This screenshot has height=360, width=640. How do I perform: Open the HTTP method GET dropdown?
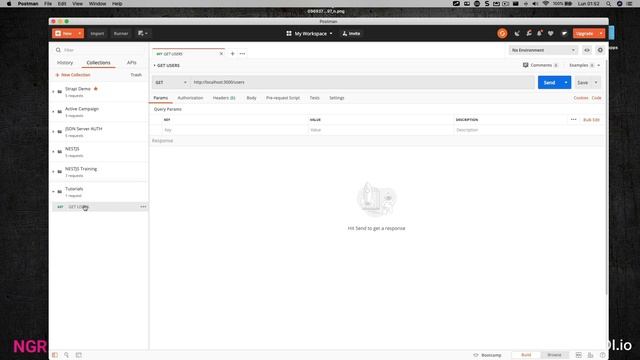coord(171,82)
